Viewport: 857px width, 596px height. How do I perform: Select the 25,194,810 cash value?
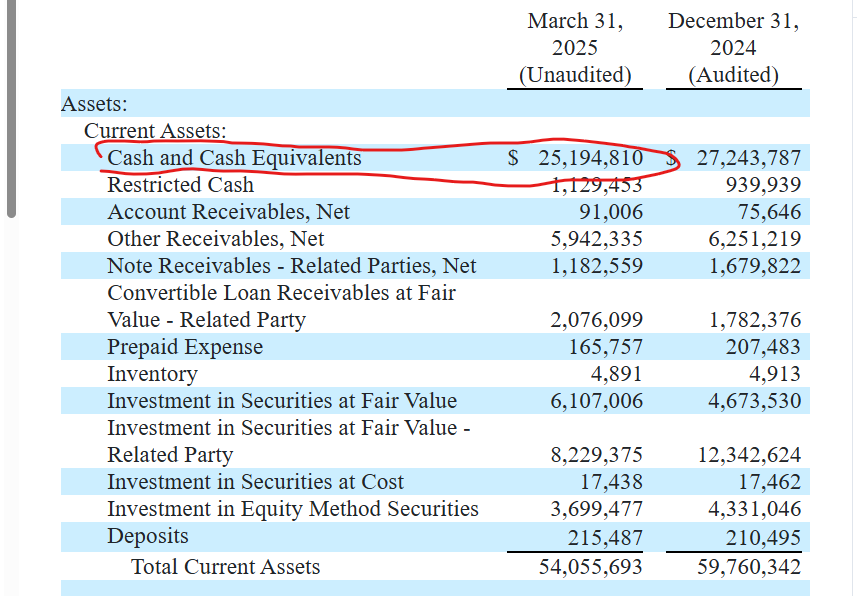(x=590, y=158)
